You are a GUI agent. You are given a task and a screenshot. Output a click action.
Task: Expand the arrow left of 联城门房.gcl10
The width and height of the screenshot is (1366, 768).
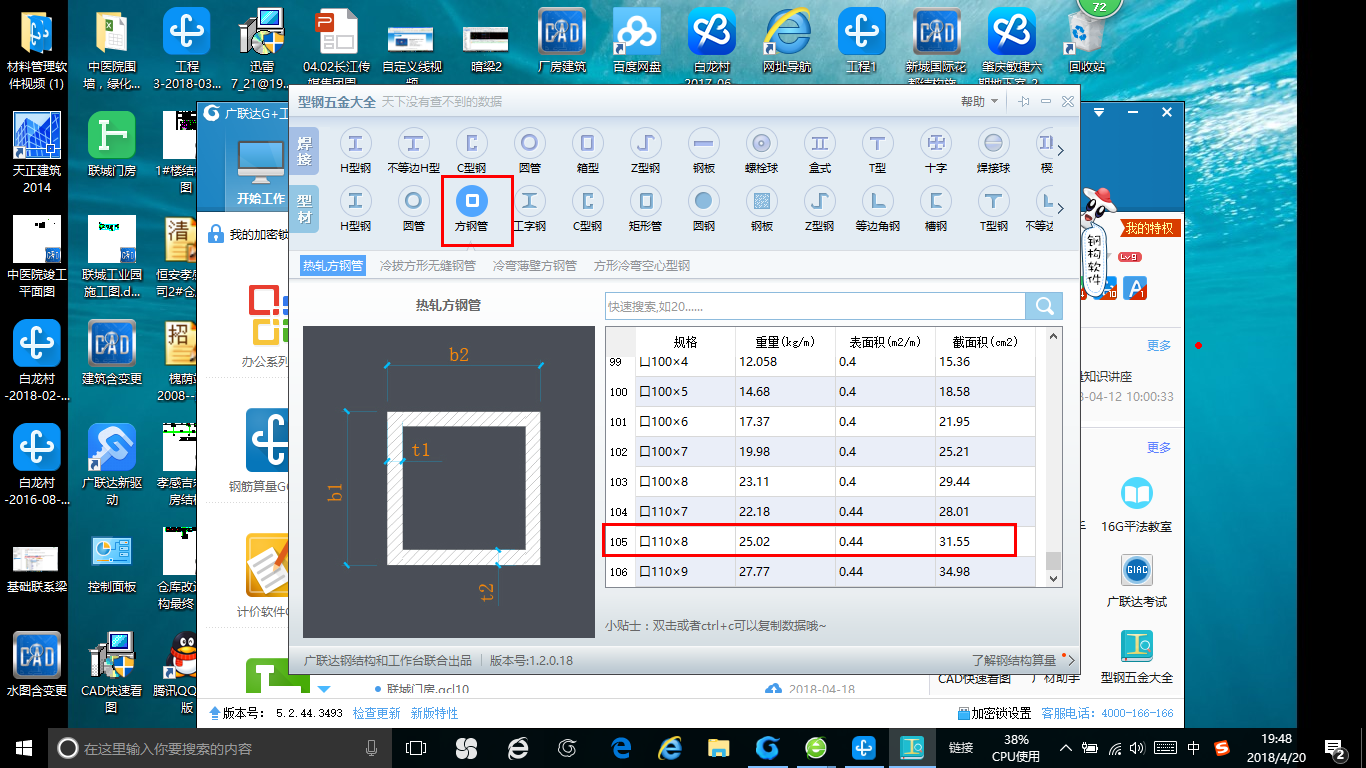click(324, 688)
